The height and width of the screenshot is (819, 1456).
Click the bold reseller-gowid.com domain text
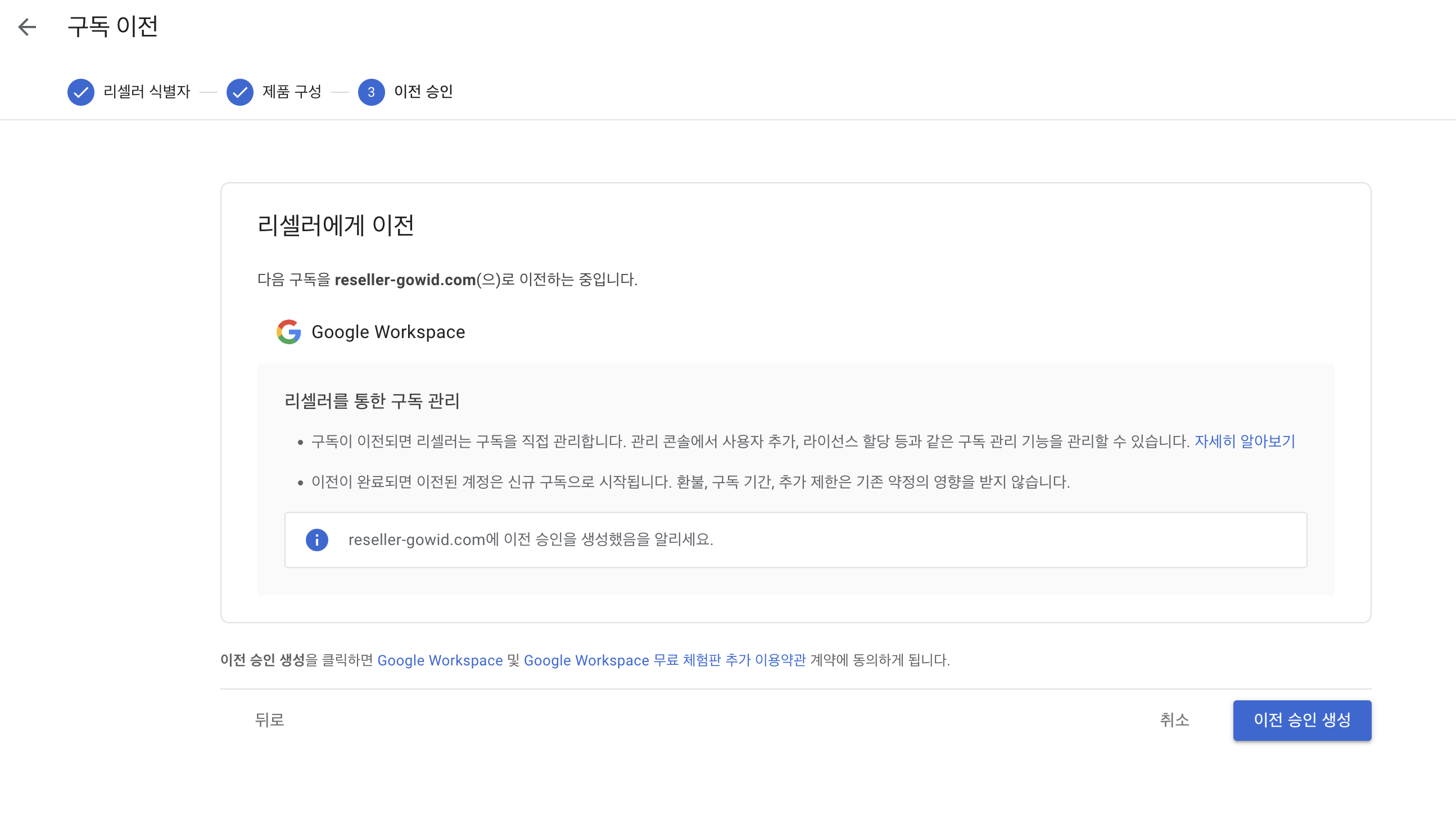405,280
